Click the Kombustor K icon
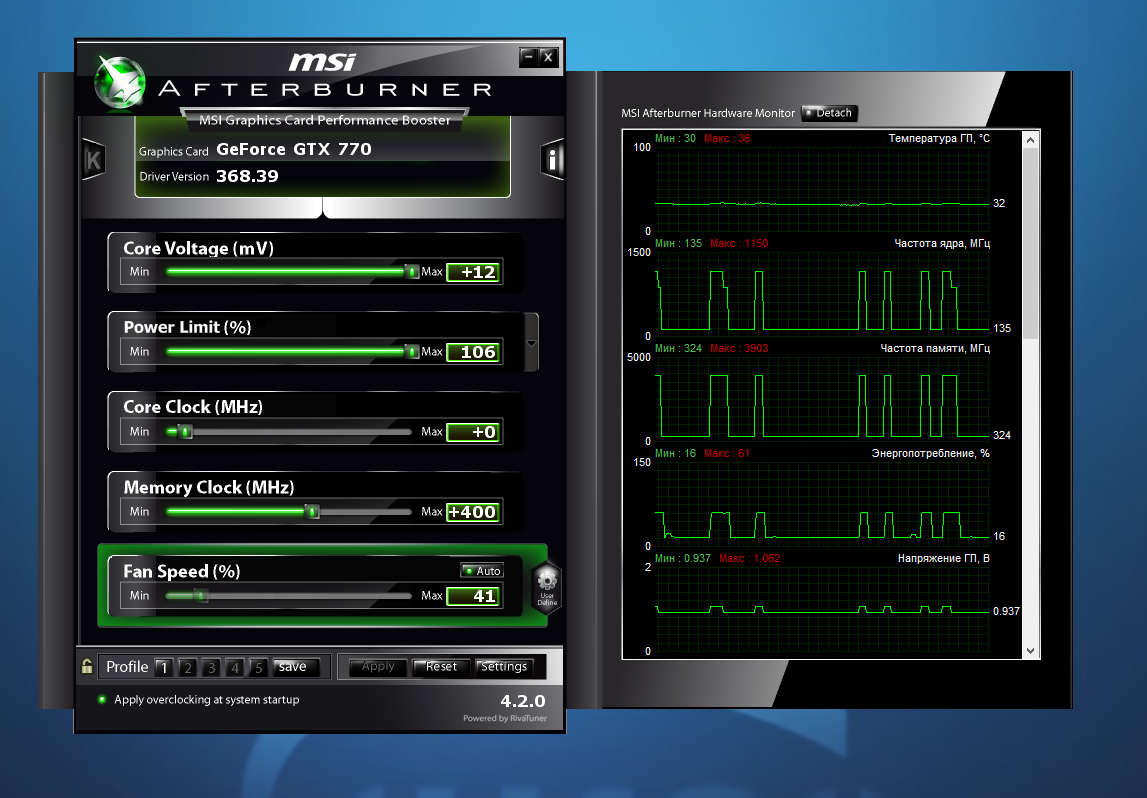The image size is (1147, 798). (94, 159)
